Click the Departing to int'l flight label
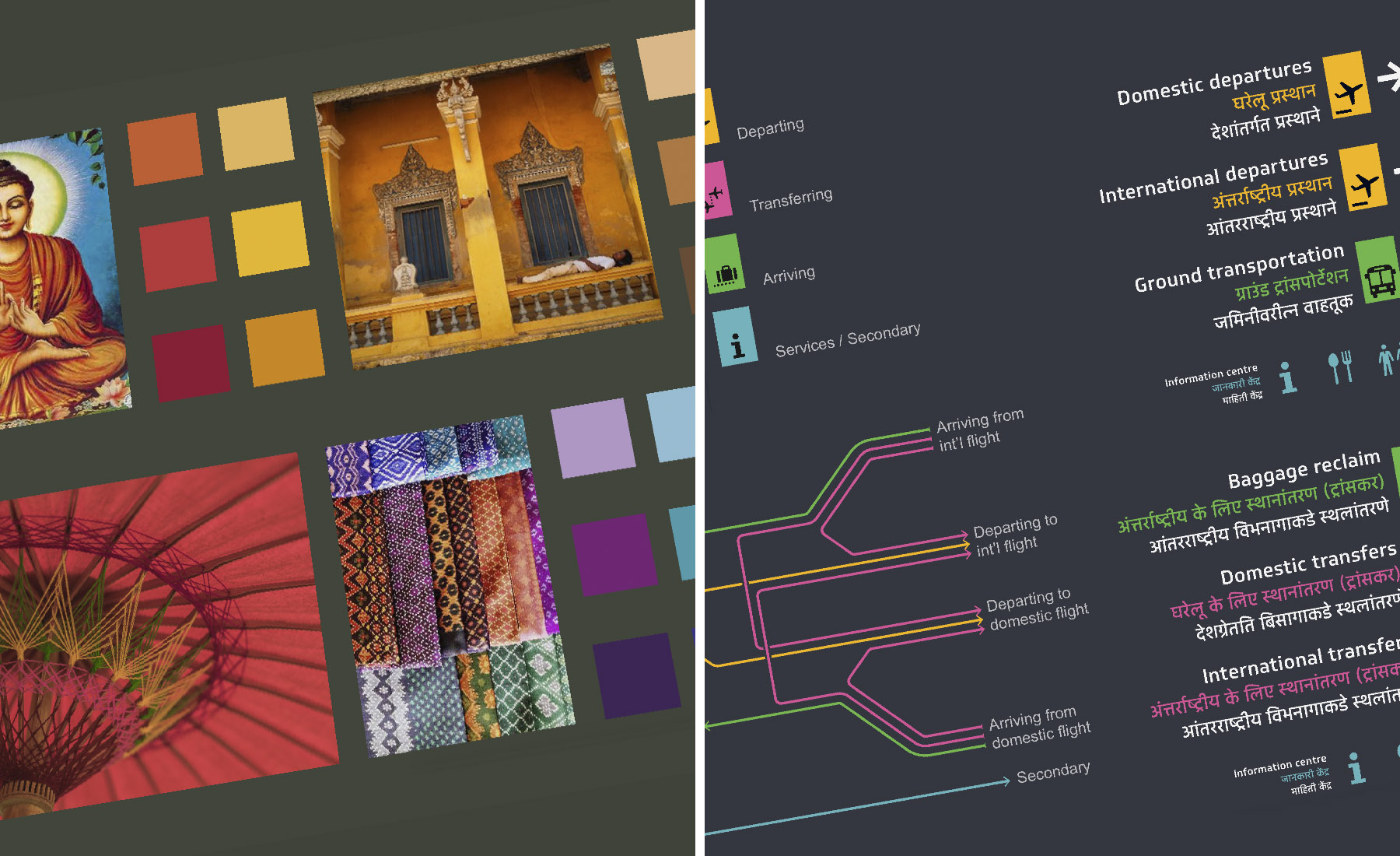Image resolution: width=1400 pixels, height=856 pixels. point(1016,535)
